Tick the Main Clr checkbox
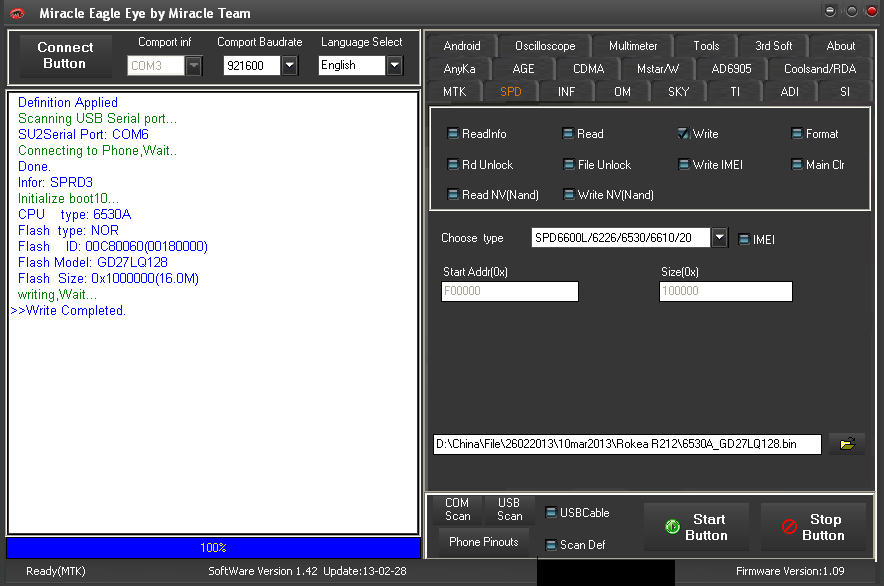The width and height of the screenshot is (884, 586). [x=797, y=165]
